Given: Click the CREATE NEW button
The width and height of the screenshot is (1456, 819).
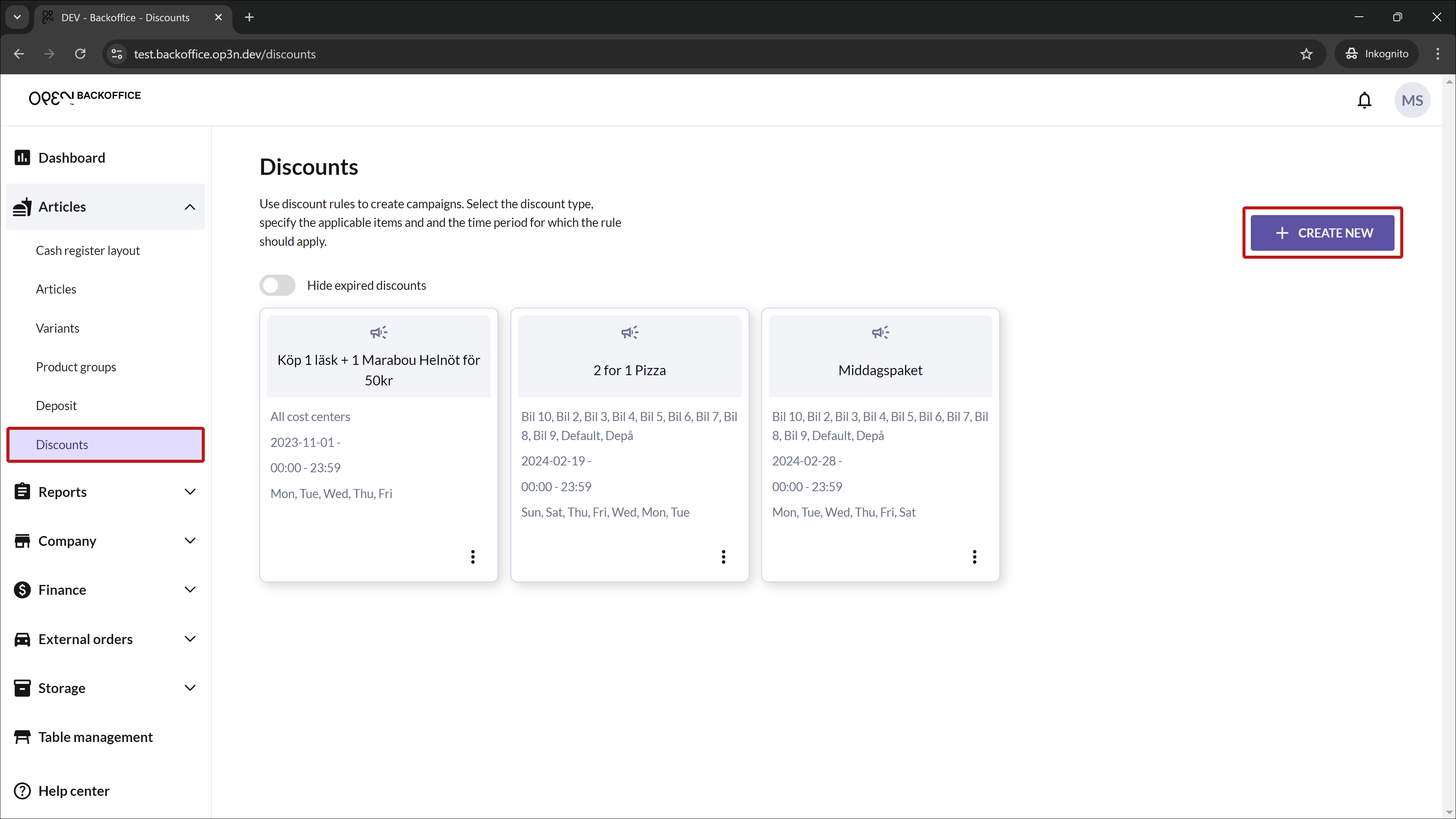Looking at the screenshot, I should [x=1322, y=233].
